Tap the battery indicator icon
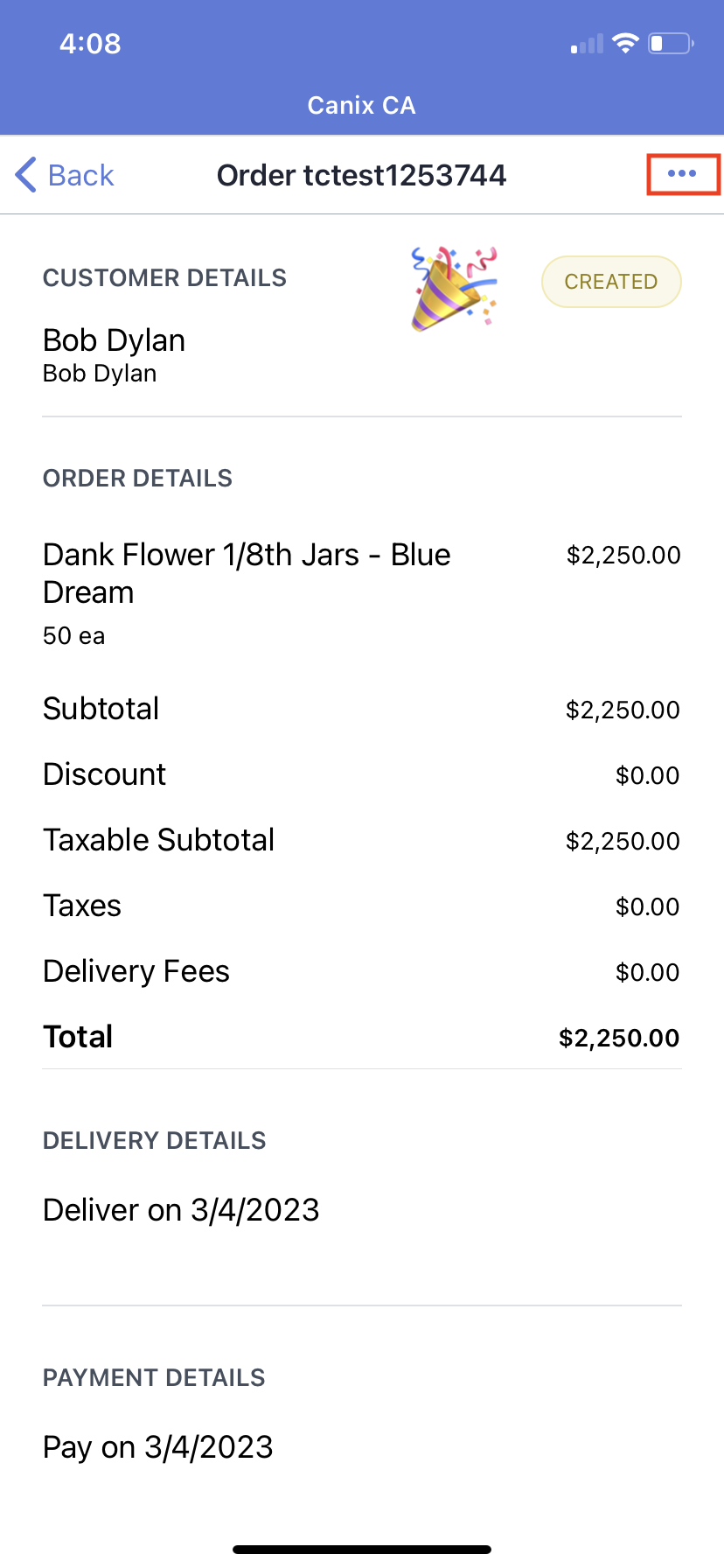 (670, 43)
